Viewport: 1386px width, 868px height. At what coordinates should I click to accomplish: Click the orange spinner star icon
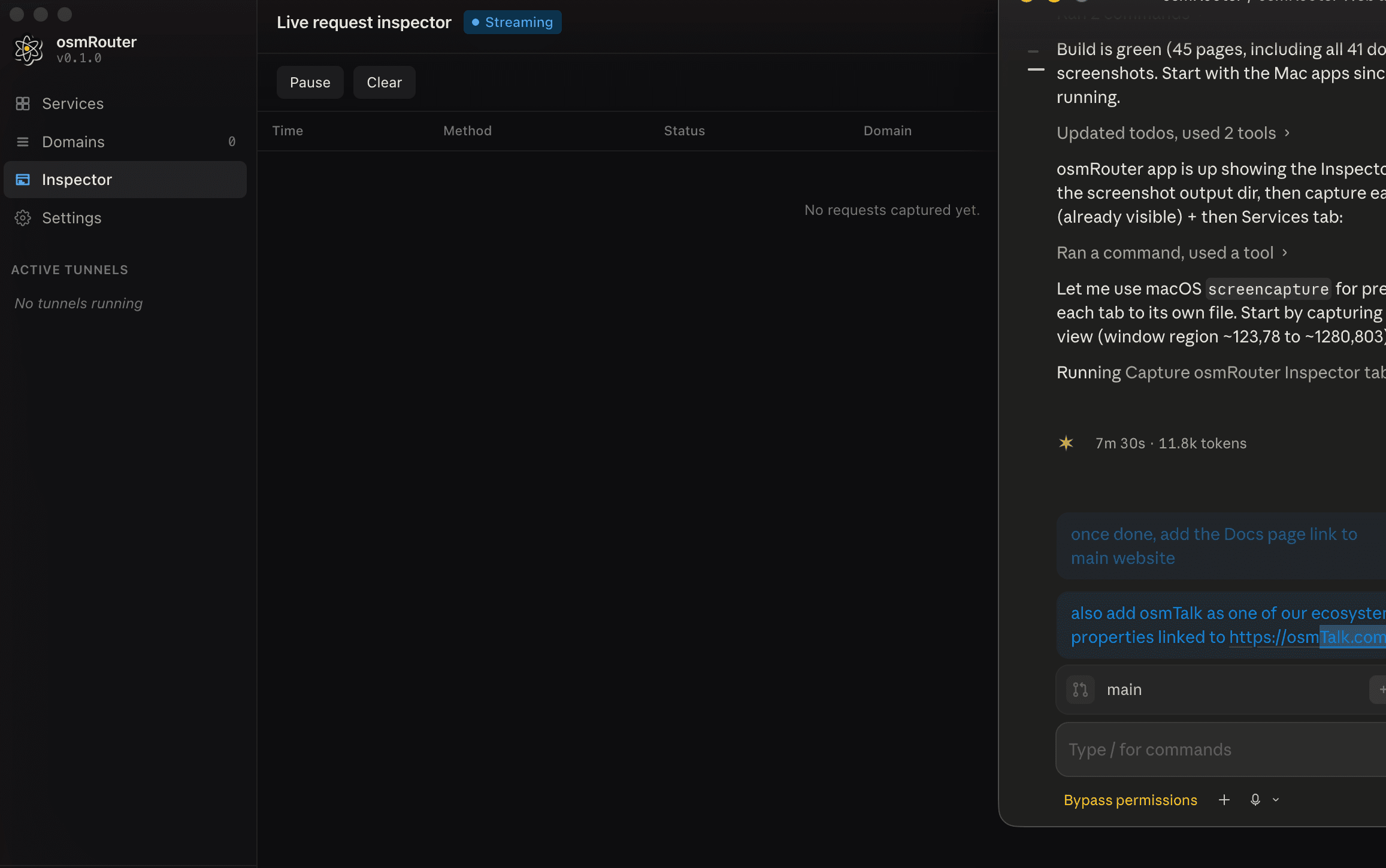coord(1066,443)
